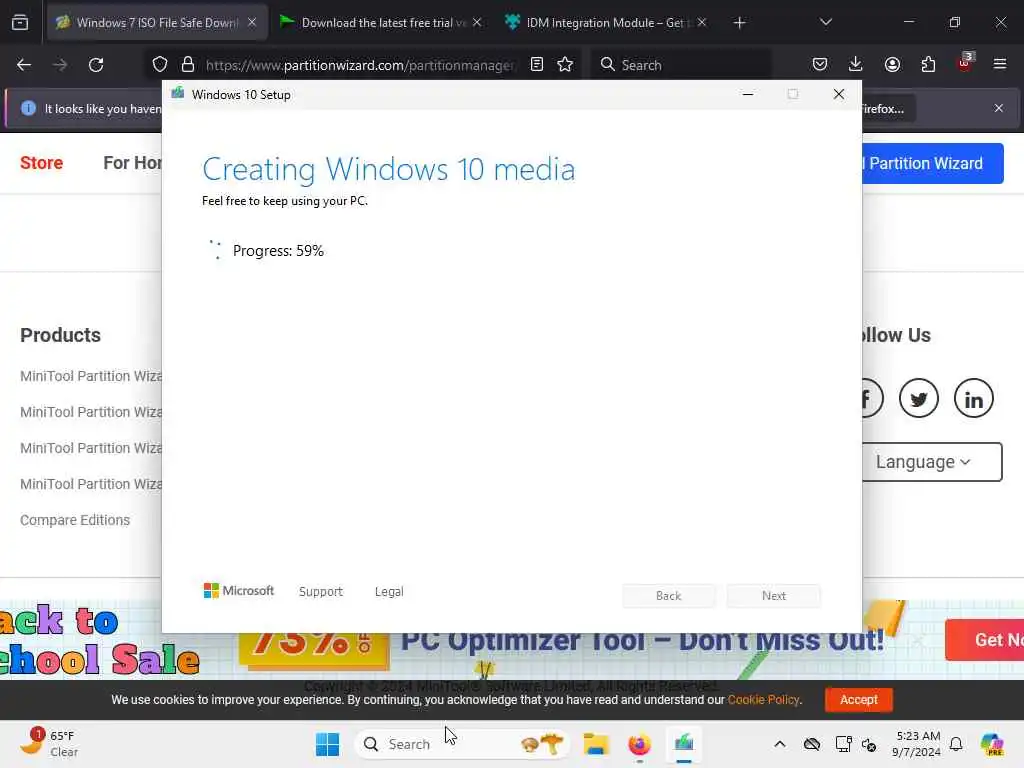1024x768 pixels.
Task: Open weather widget showing 65°F
Action: (x=49, y=744)
